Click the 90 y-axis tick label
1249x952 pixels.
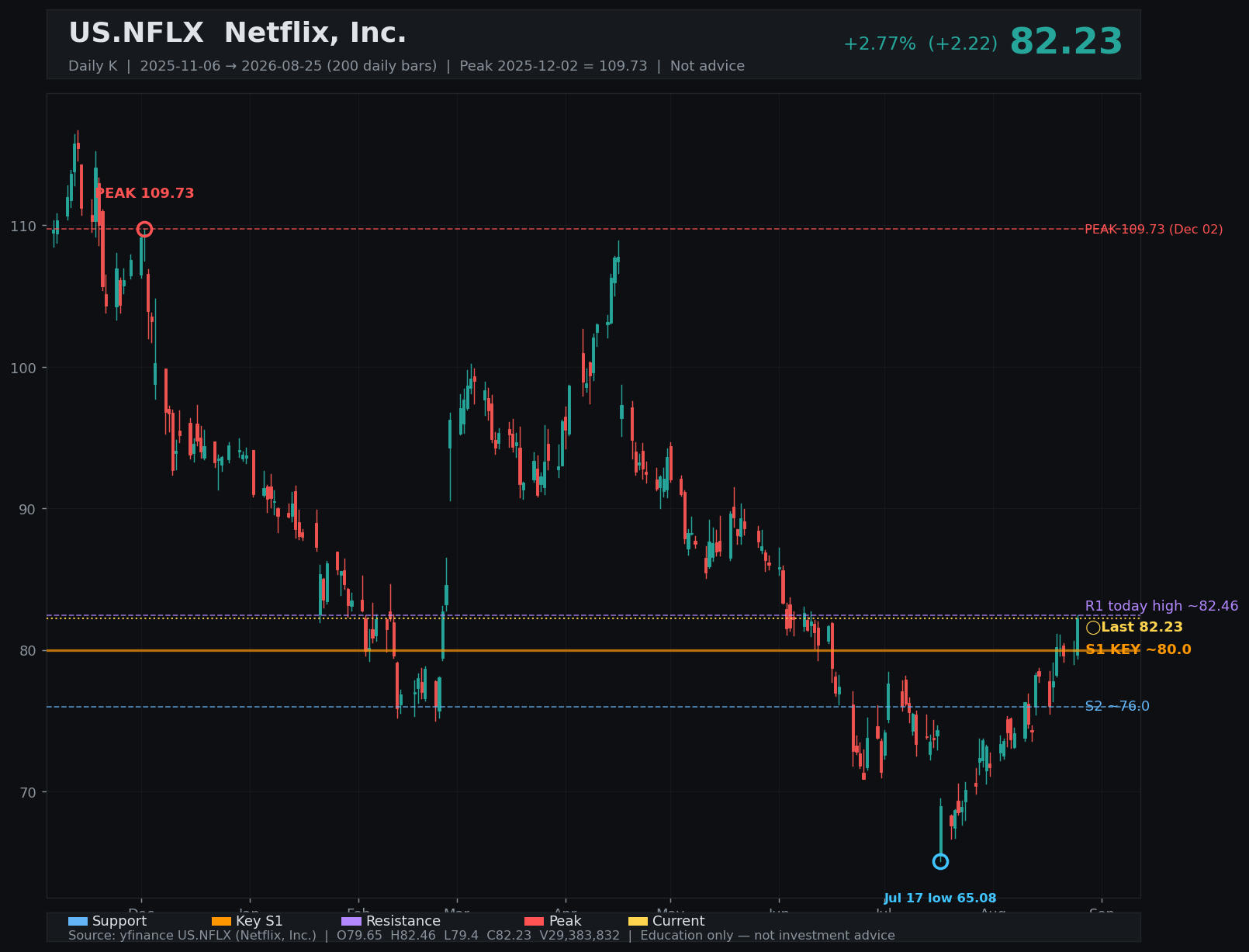pyautogui.click(x=27, y=509)
